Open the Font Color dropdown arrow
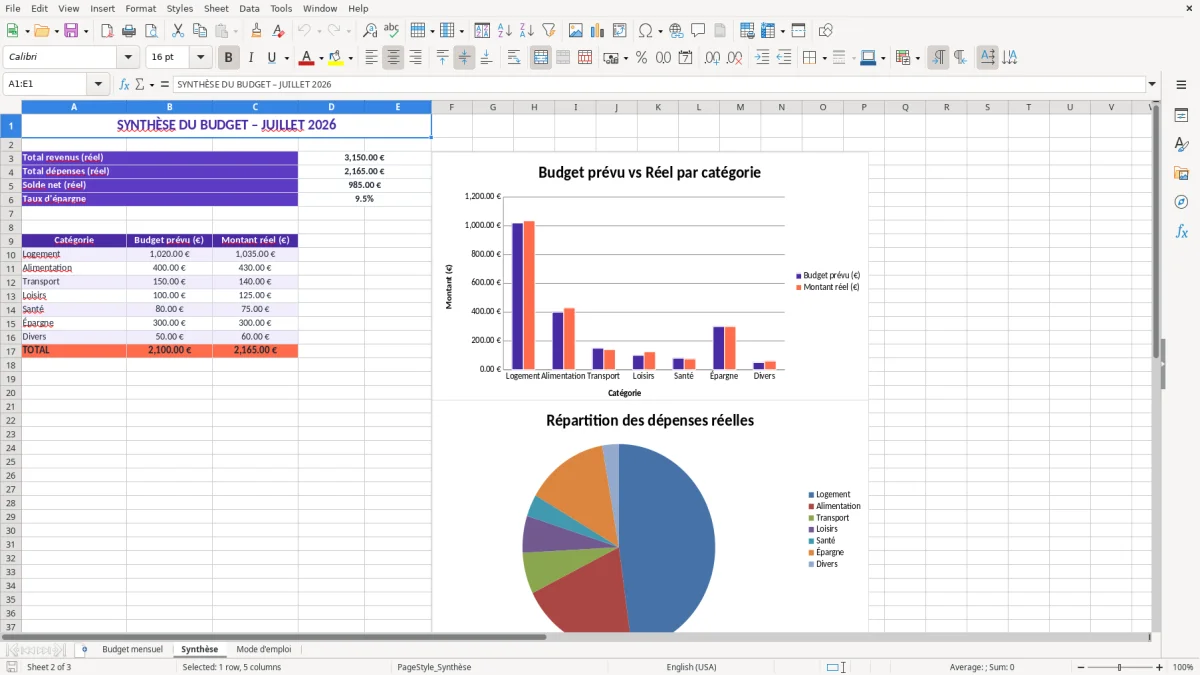Image resolution: width=1200 pixels, height=675 pixels. [321, 58]
